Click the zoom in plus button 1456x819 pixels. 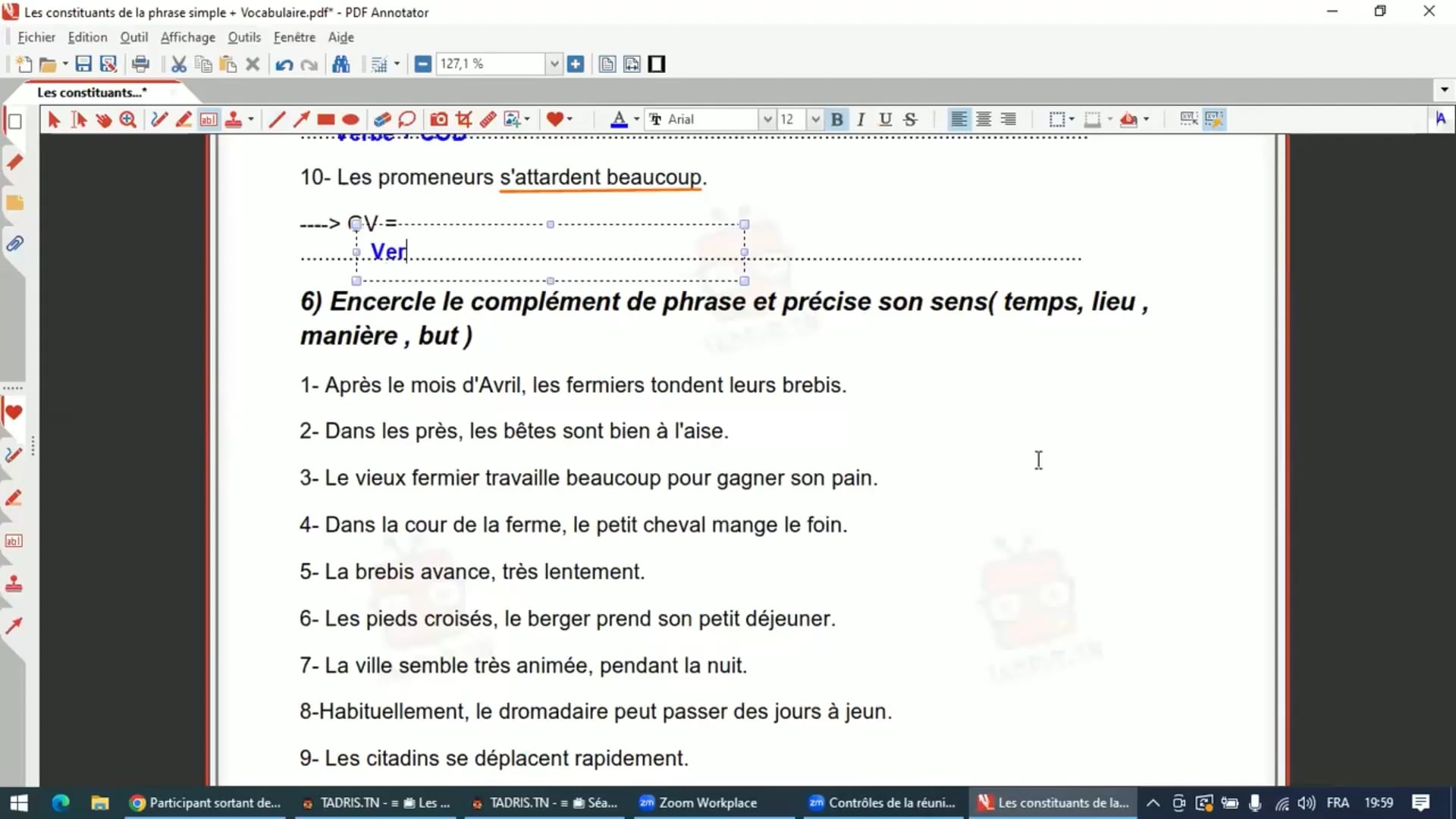click(x=576, y=64)
